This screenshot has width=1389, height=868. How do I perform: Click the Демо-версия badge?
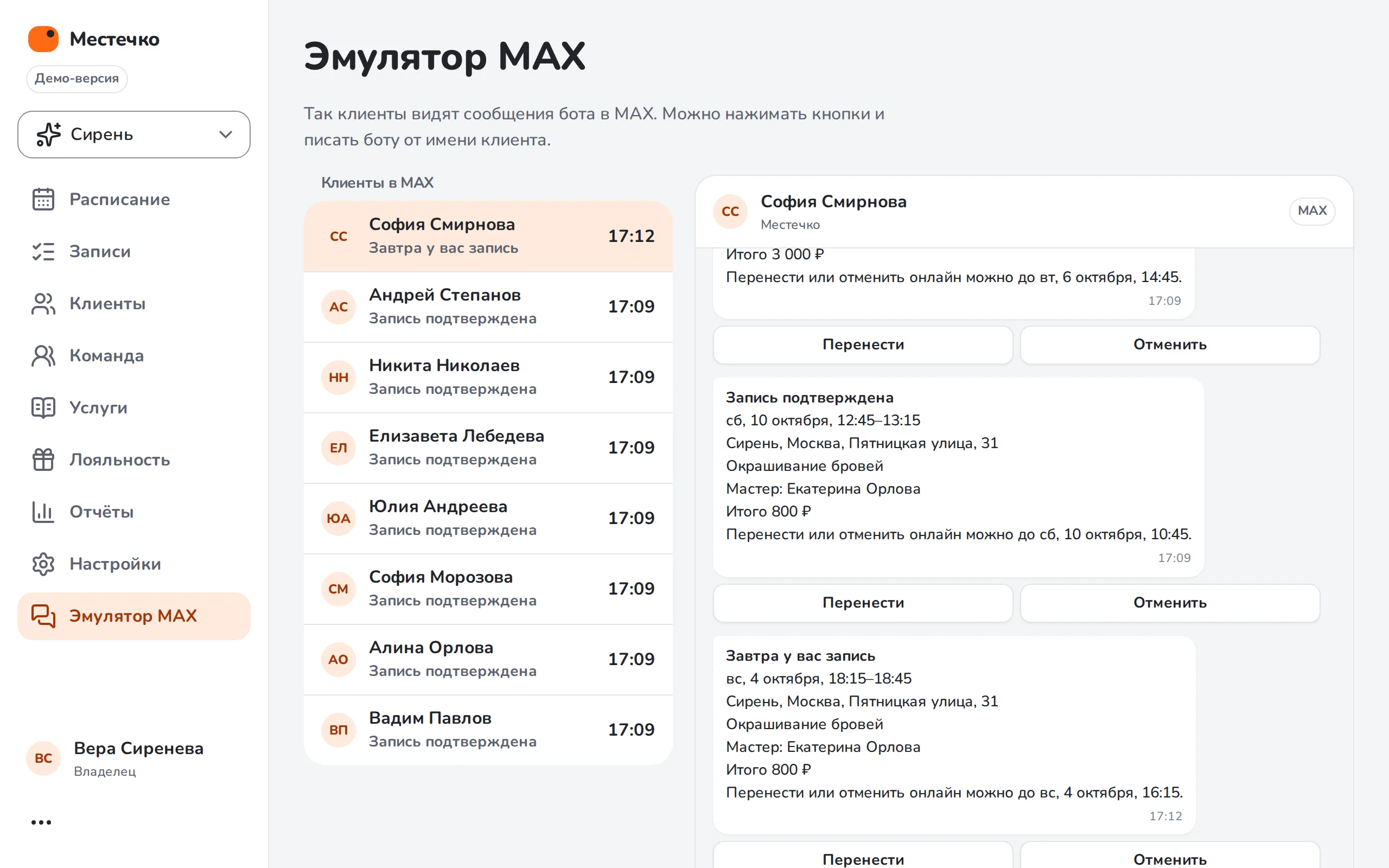pos(77,79)
